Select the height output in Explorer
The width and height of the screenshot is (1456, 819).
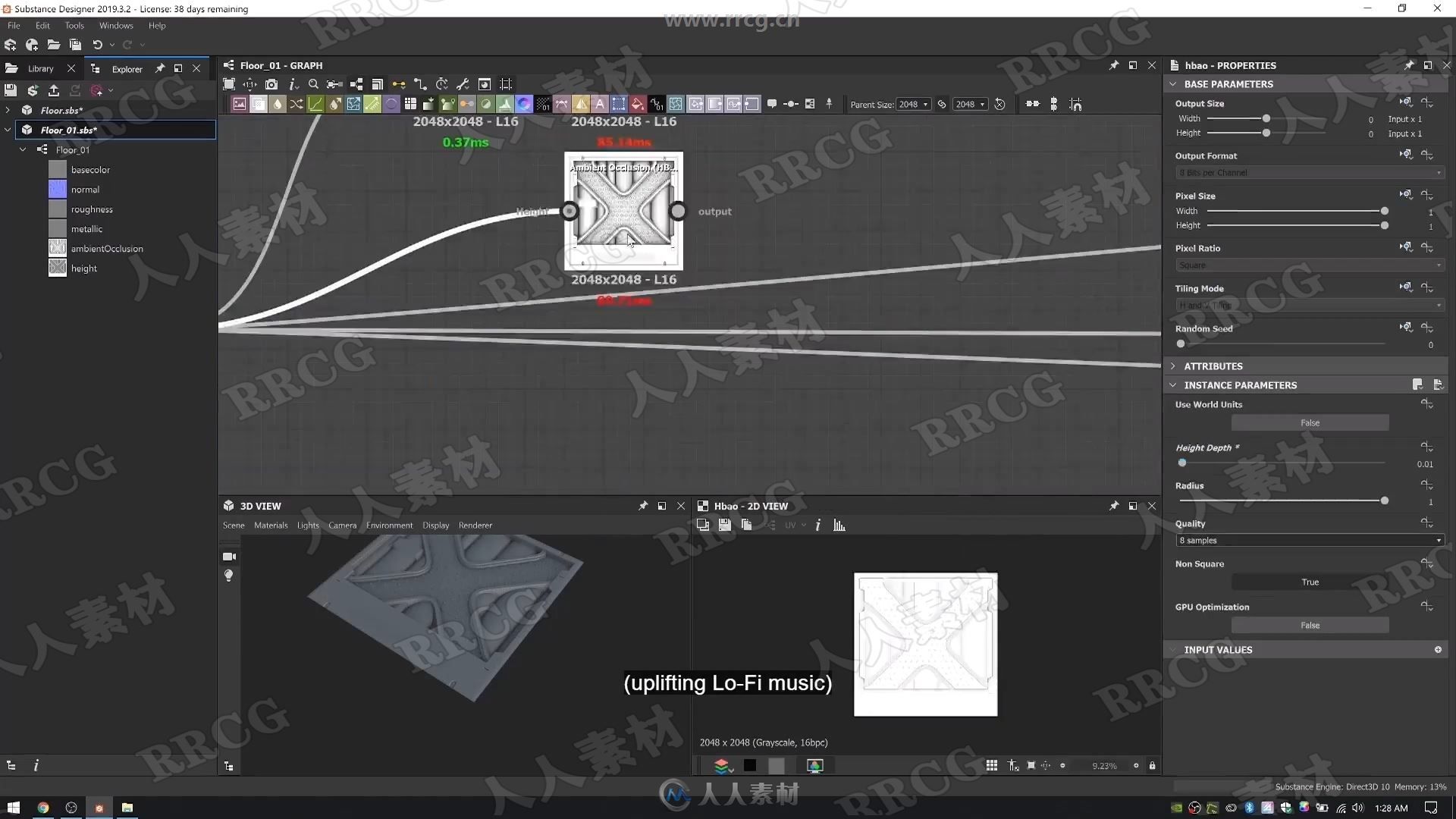click(x=83, y=268)
